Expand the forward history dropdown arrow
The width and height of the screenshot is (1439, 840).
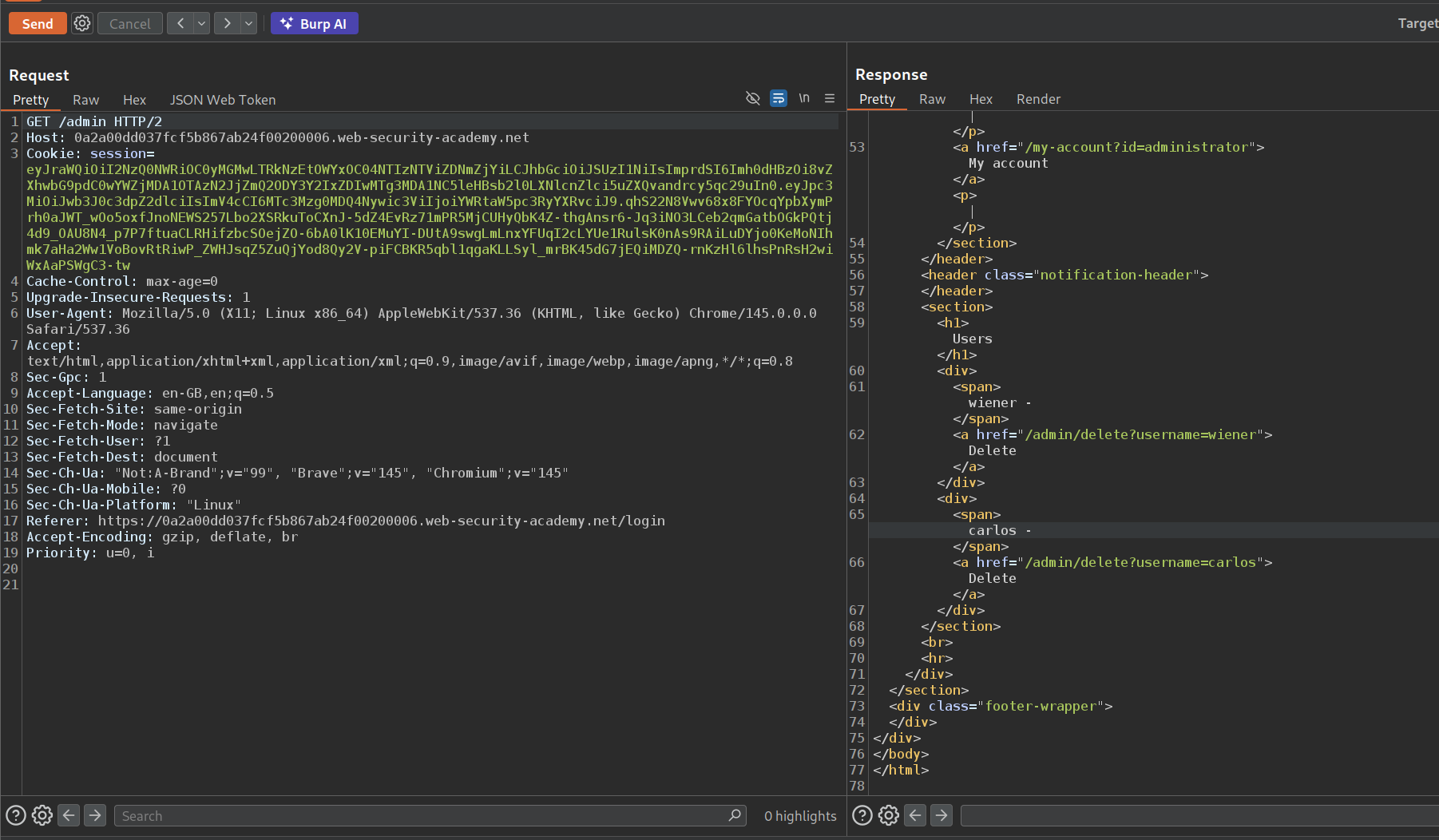click(x=249, y=24)
